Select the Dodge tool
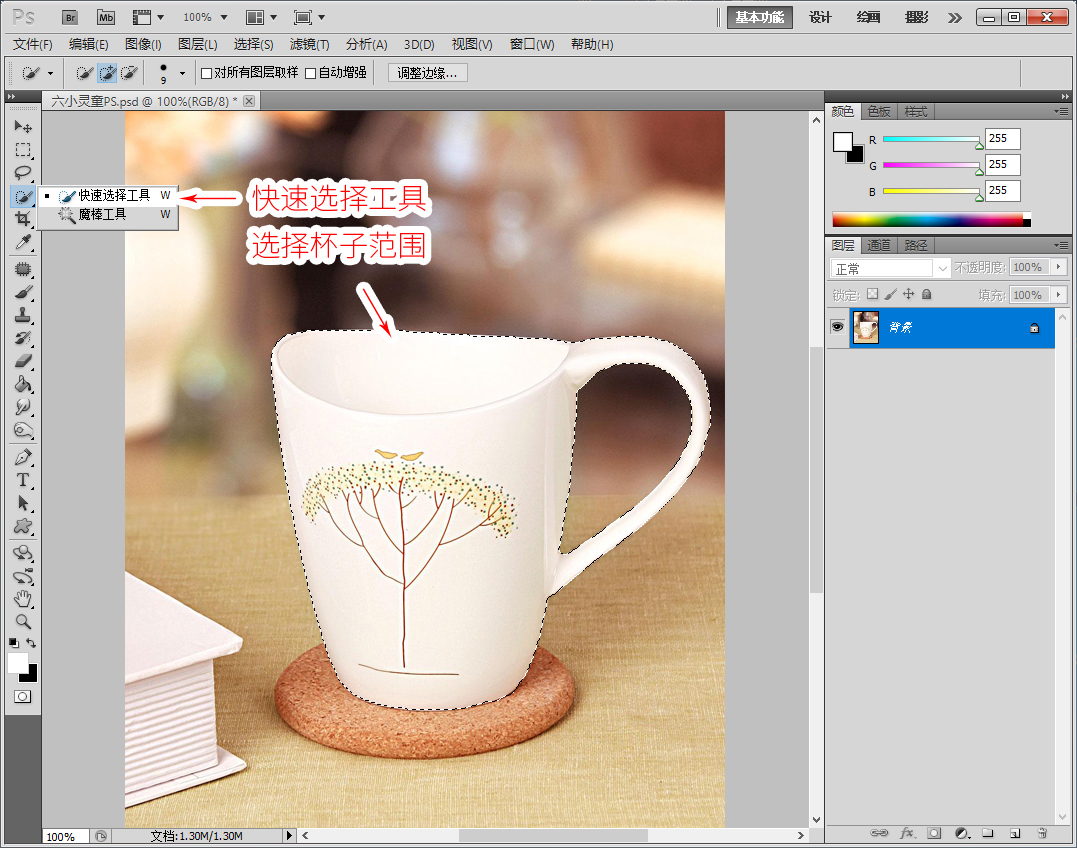1077x848 pixels. (x=23, y=430)
